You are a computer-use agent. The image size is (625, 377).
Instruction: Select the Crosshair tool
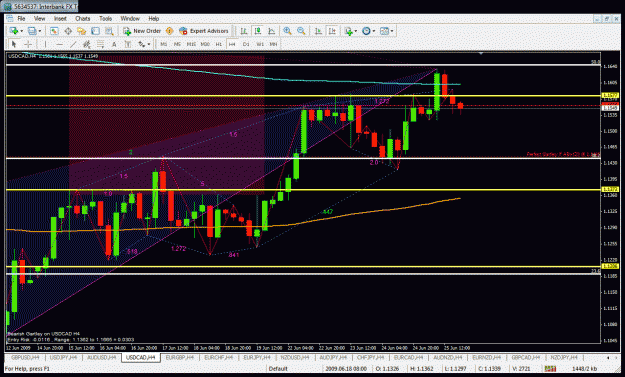tap(28, 44)
